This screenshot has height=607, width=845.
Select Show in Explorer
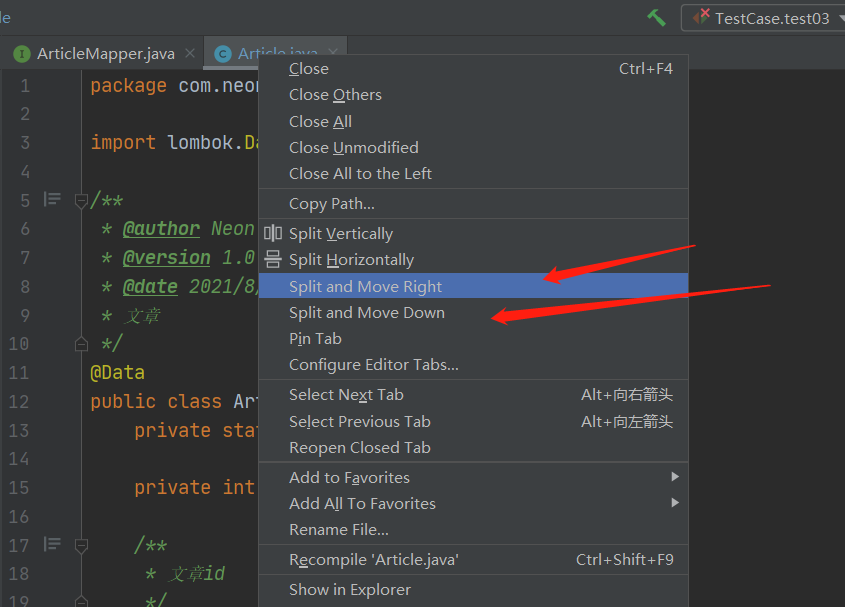pos(473,590)
